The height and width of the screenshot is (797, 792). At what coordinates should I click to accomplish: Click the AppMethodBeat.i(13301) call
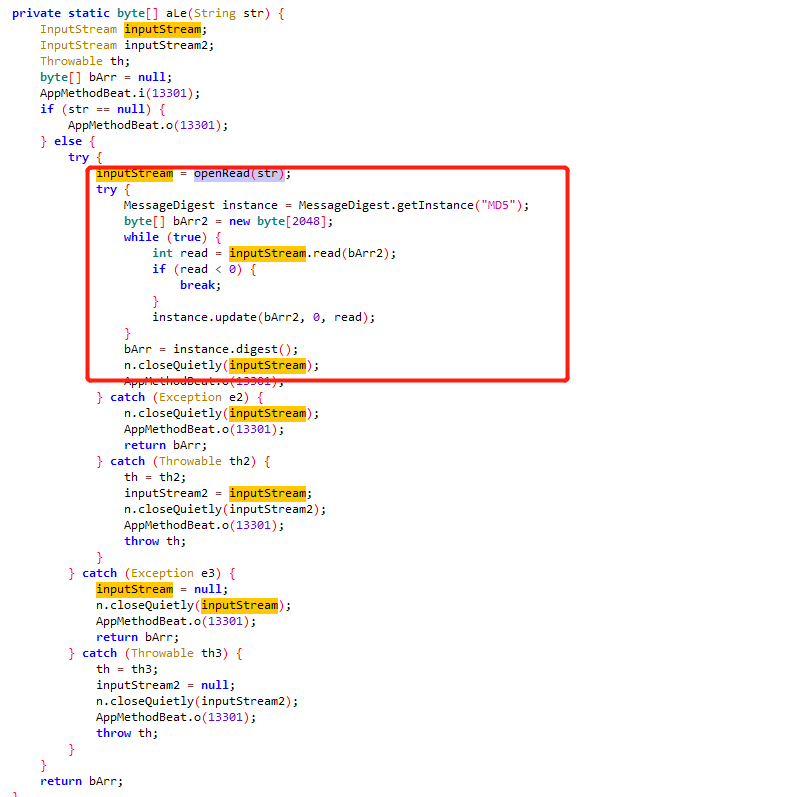pos(119,93)
